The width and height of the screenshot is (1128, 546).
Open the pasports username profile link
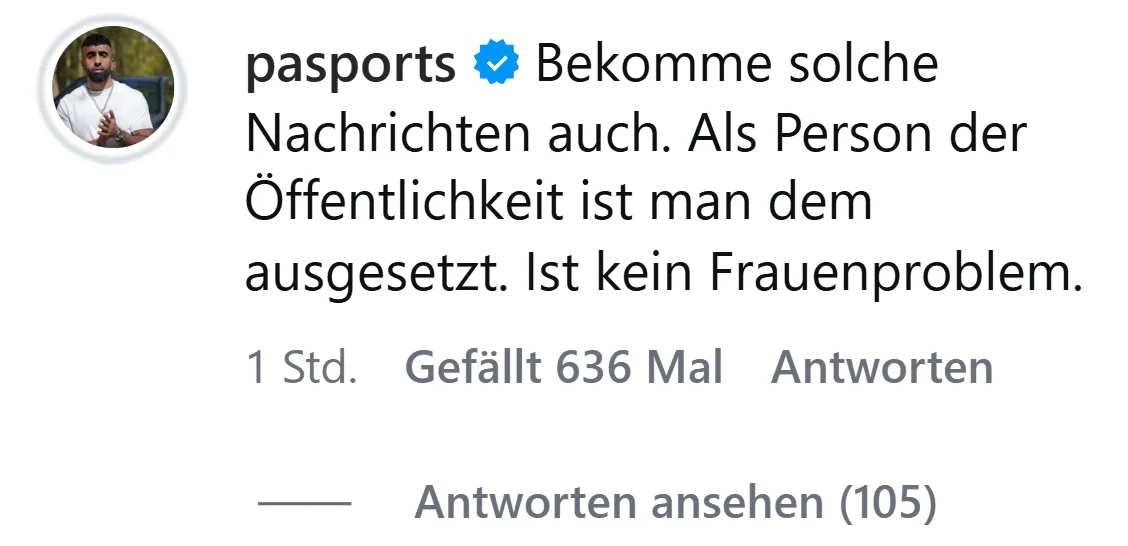pyautogui.click(x=350, y=66)
